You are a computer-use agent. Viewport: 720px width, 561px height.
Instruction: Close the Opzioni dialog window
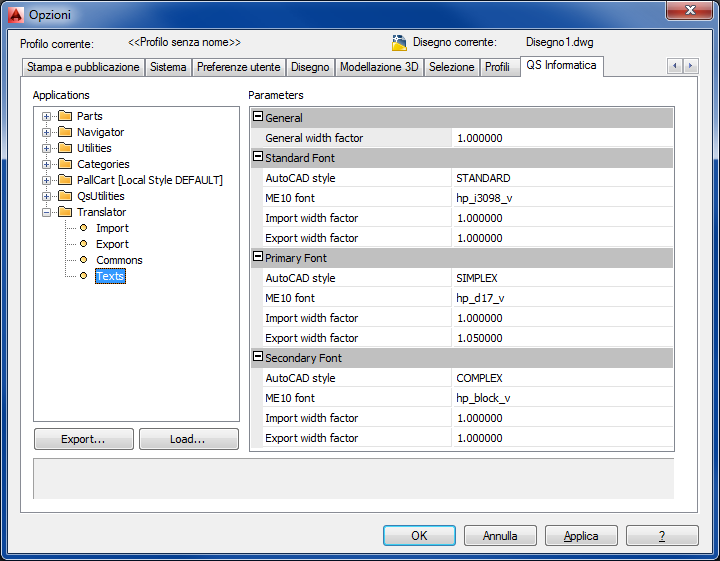click(689, 10)
